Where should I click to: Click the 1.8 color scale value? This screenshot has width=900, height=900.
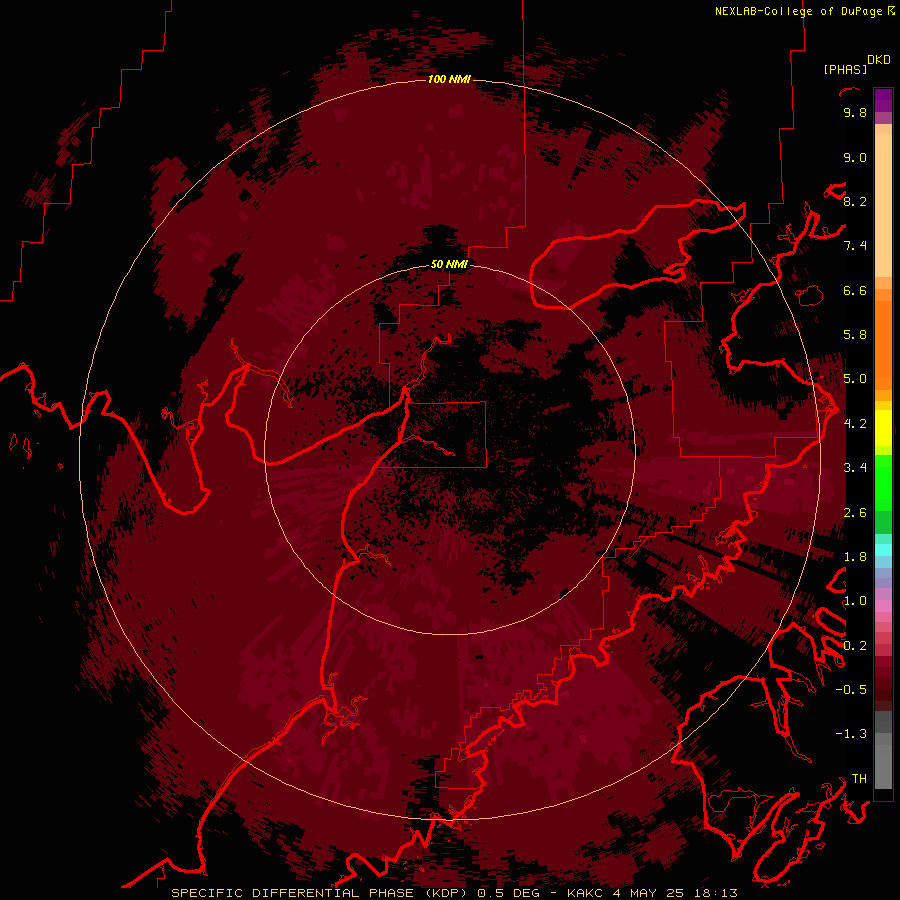point(855,557)
